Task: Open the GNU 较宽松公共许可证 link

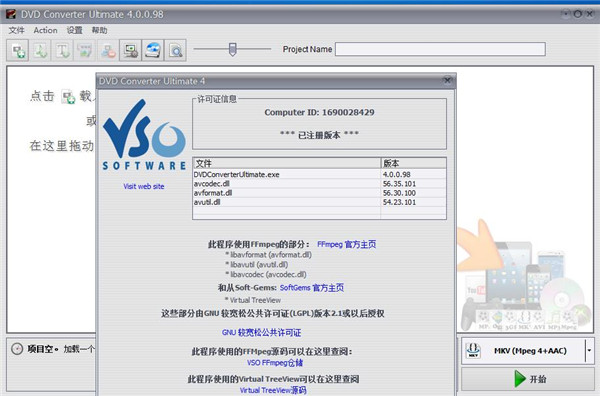Action: point(261,332)
